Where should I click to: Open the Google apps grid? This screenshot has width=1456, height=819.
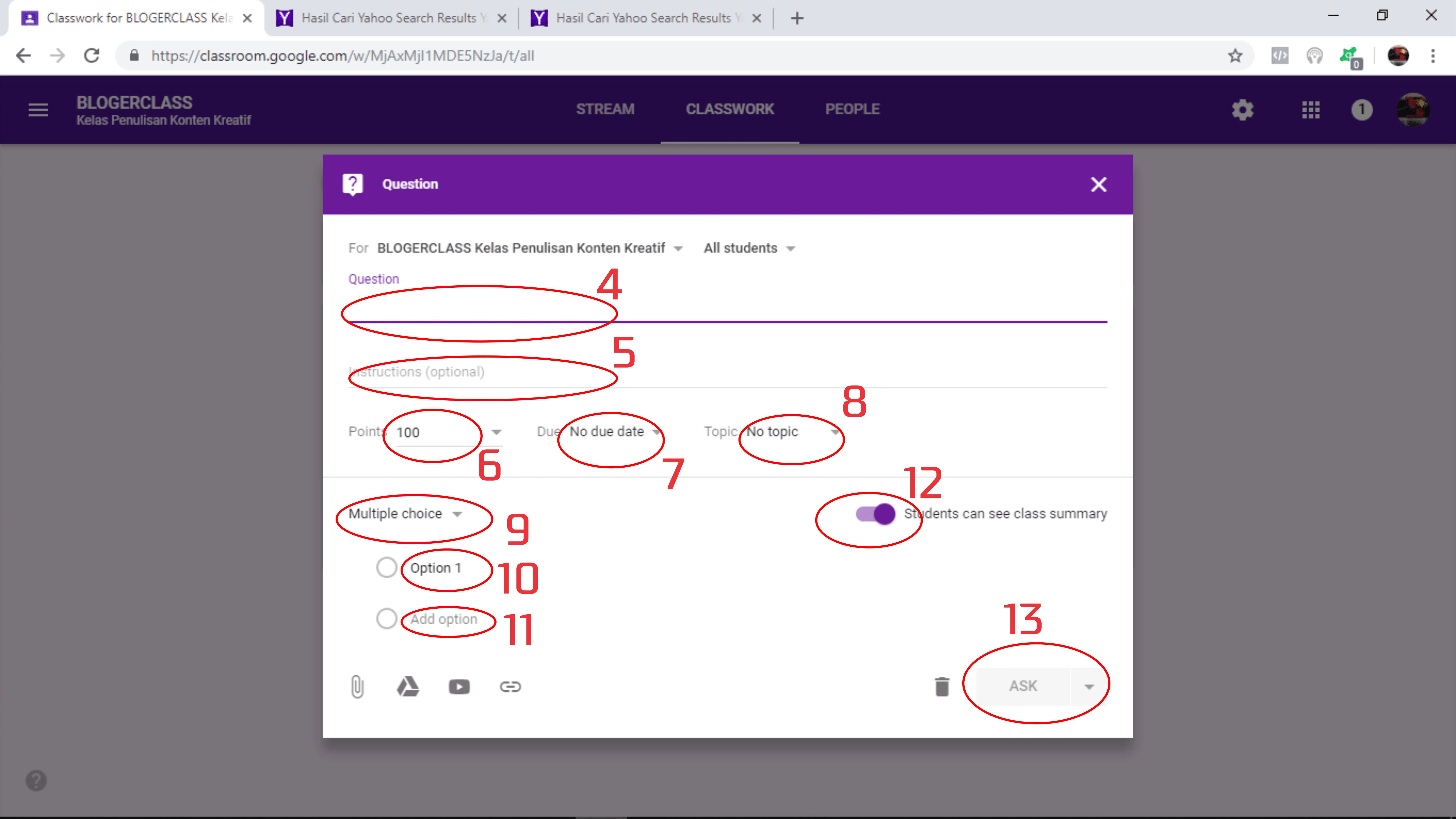(1311, 110)
